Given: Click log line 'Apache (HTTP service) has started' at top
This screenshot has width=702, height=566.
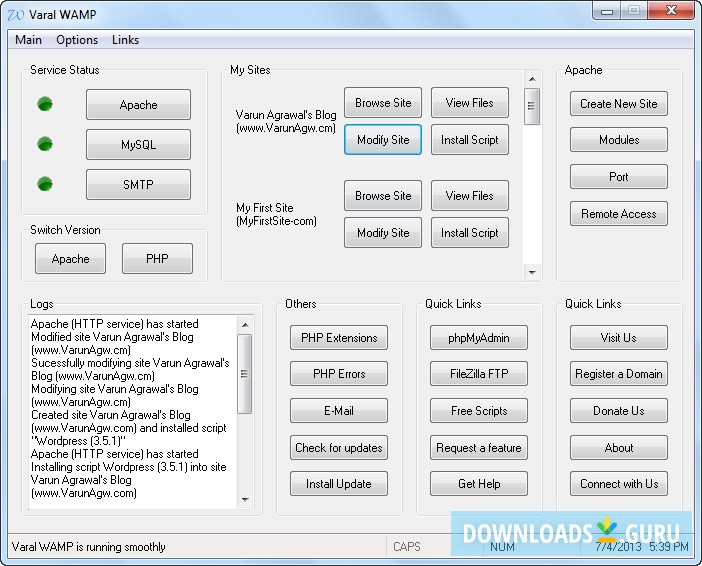Looking at the screenshot, I should [115, 324].
